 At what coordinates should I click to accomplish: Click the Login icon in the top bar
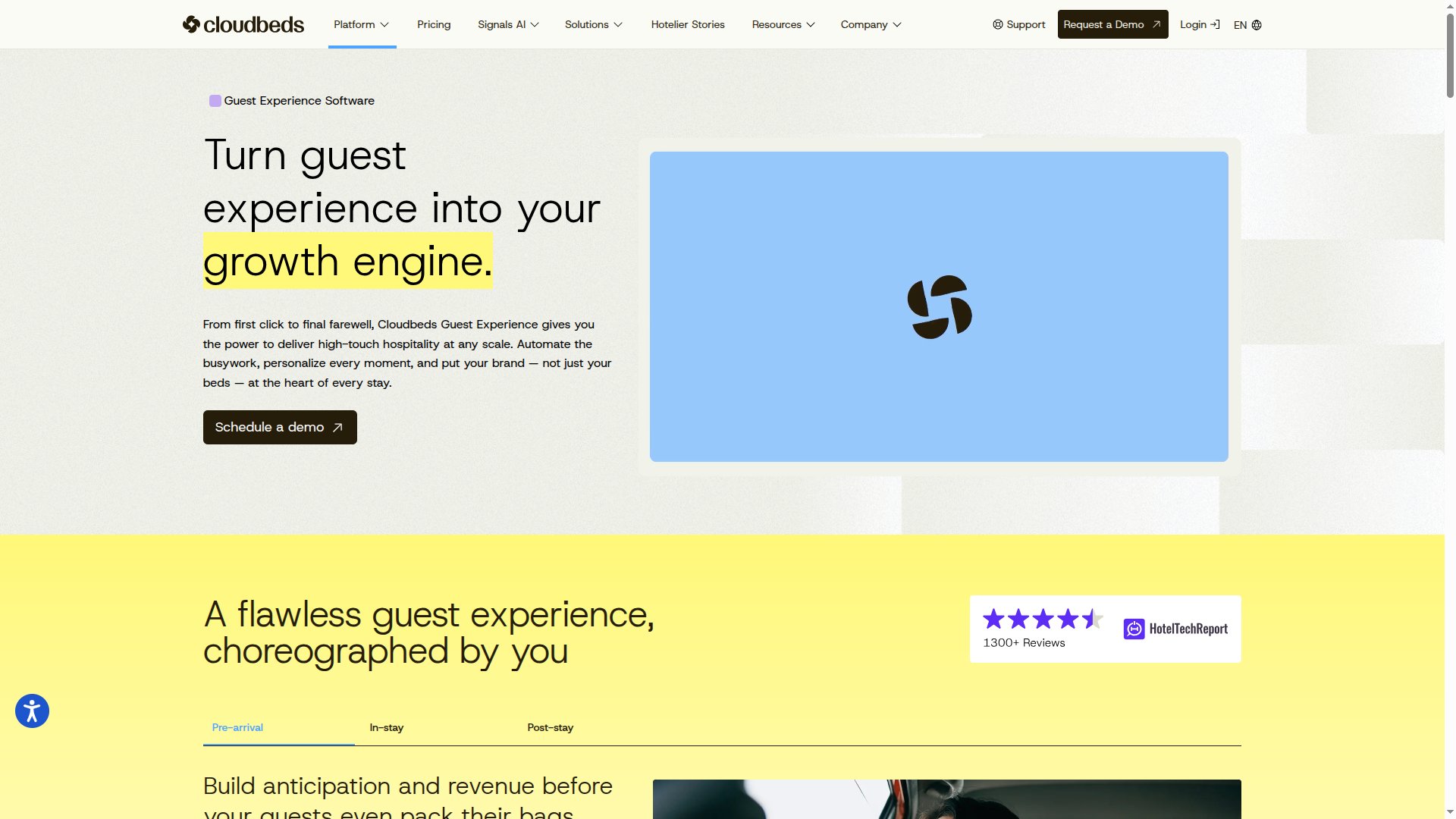(1214, 24)
